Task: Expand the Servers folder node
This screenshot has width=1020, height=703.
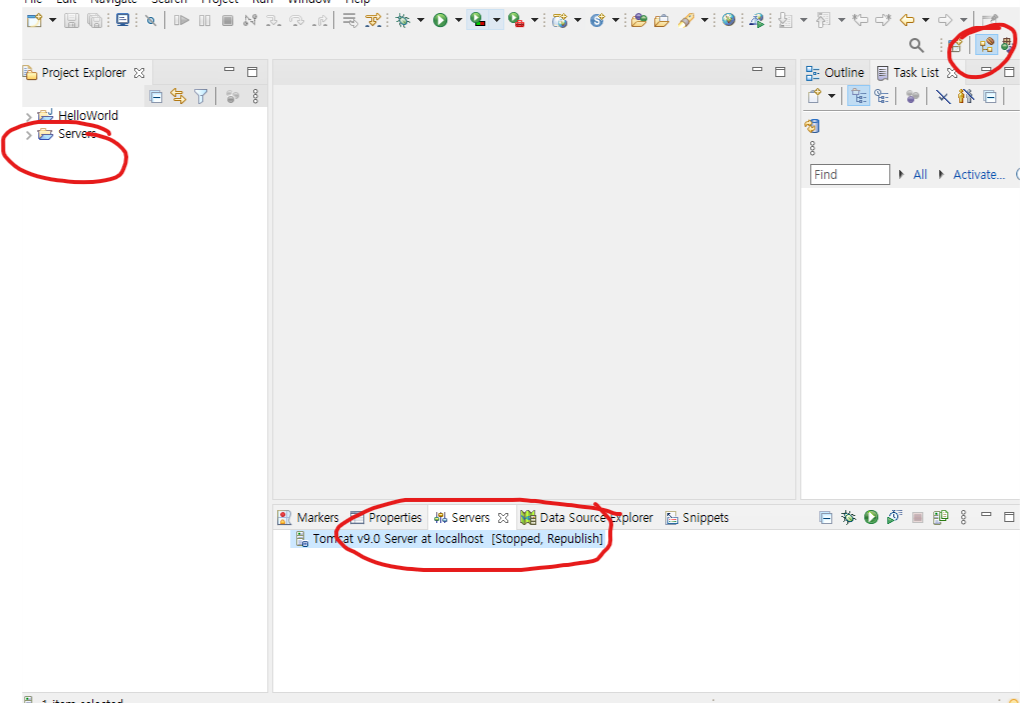Action: click(x=29, y=135)
